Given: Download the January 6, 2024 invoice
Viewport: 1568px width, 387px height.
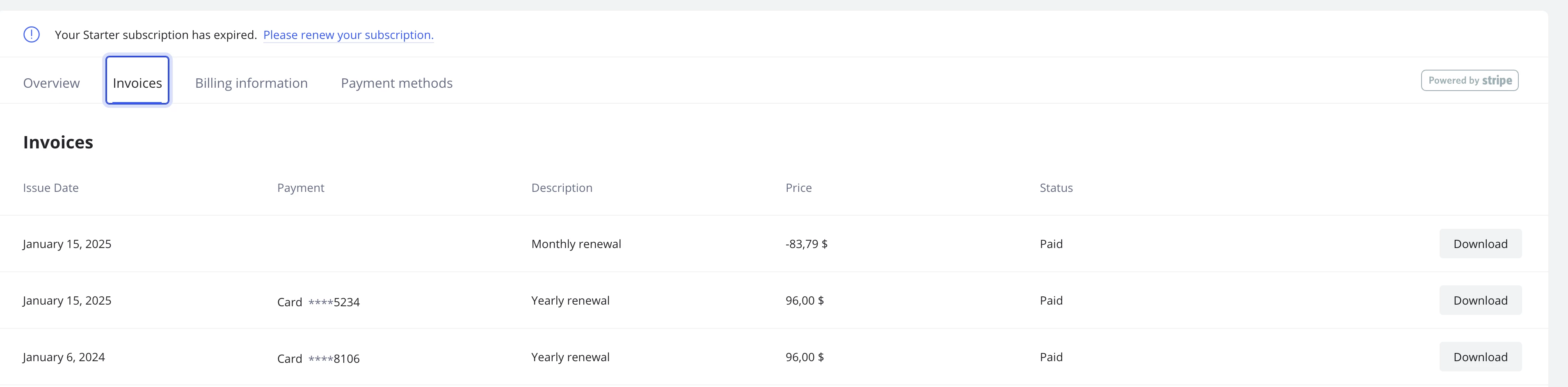Looking at the screenshot, I should click(1480, 357).
